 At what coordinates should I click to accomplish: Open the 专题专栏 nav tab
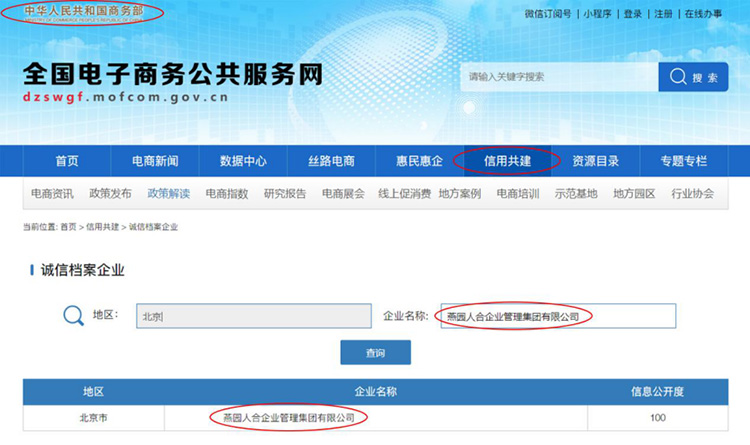point(684,161)
